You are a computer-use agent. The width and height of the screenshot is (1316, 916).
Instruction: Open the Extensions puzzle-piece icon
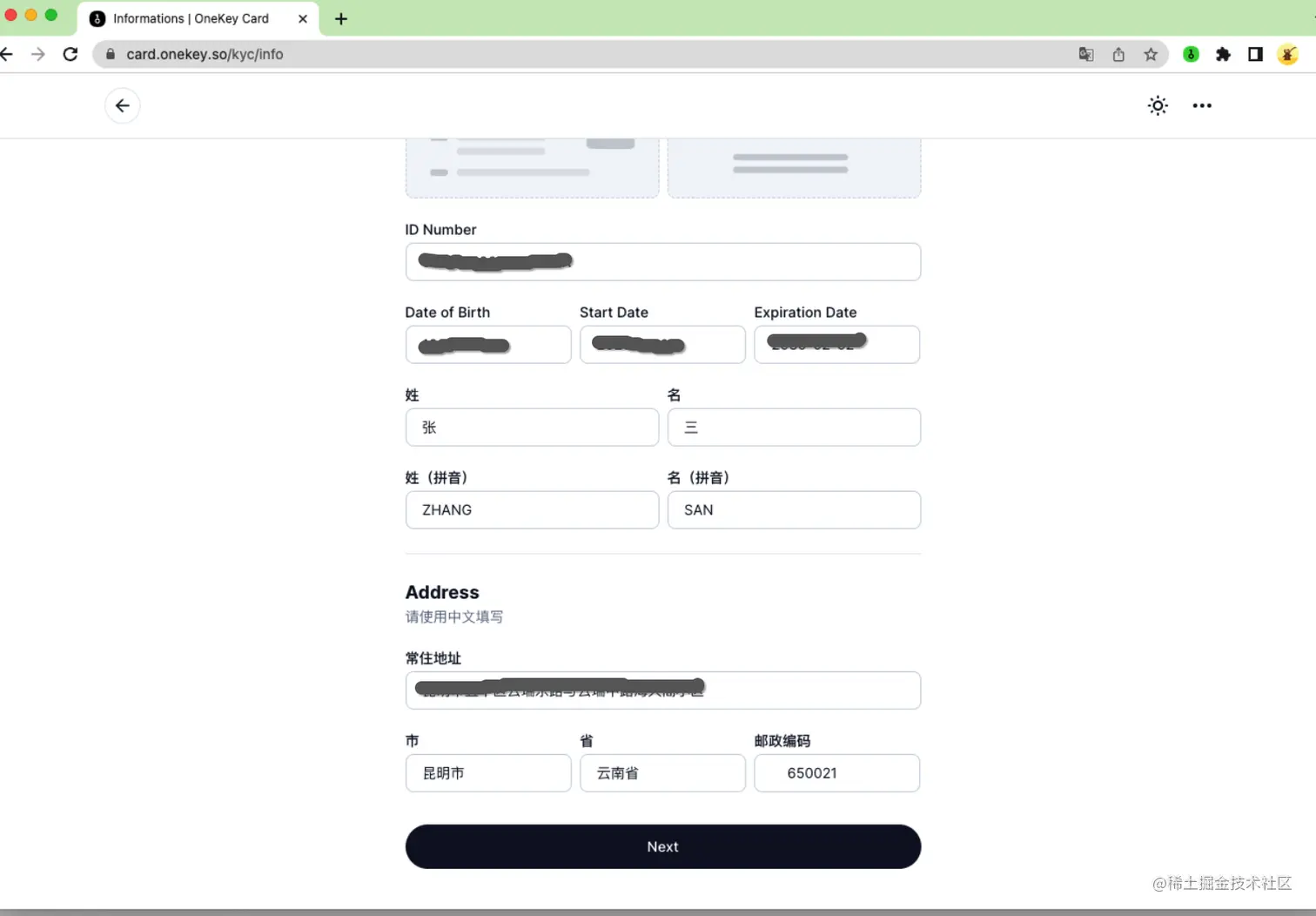(1223, 54)
